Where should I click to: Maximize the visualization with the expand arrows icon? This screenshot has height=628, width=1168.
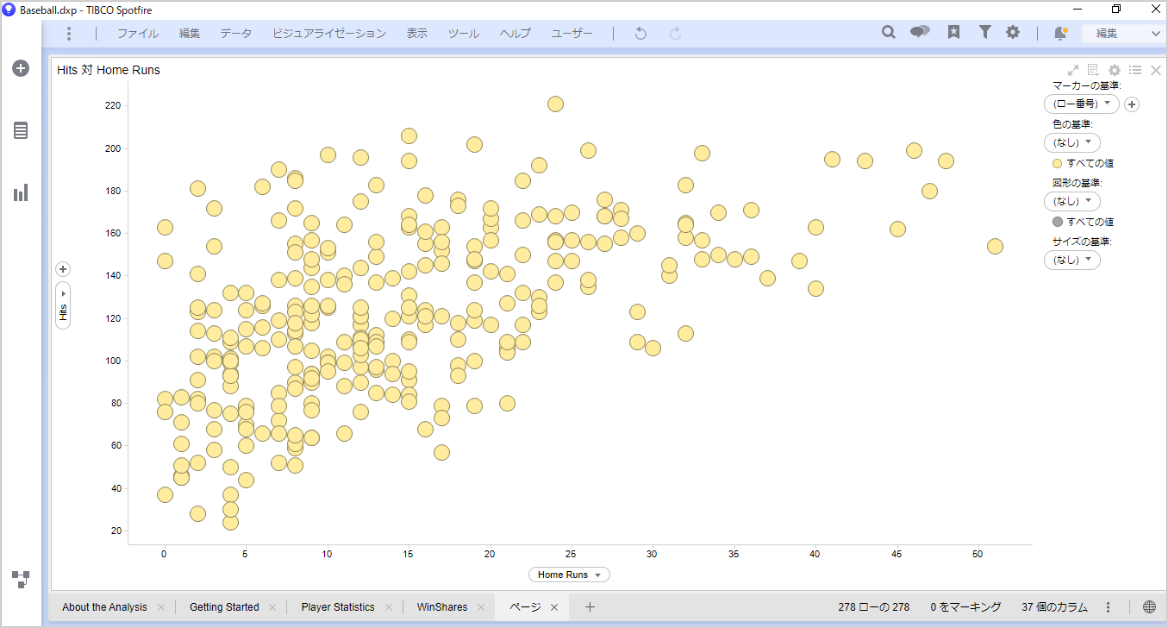[1073, 70]
